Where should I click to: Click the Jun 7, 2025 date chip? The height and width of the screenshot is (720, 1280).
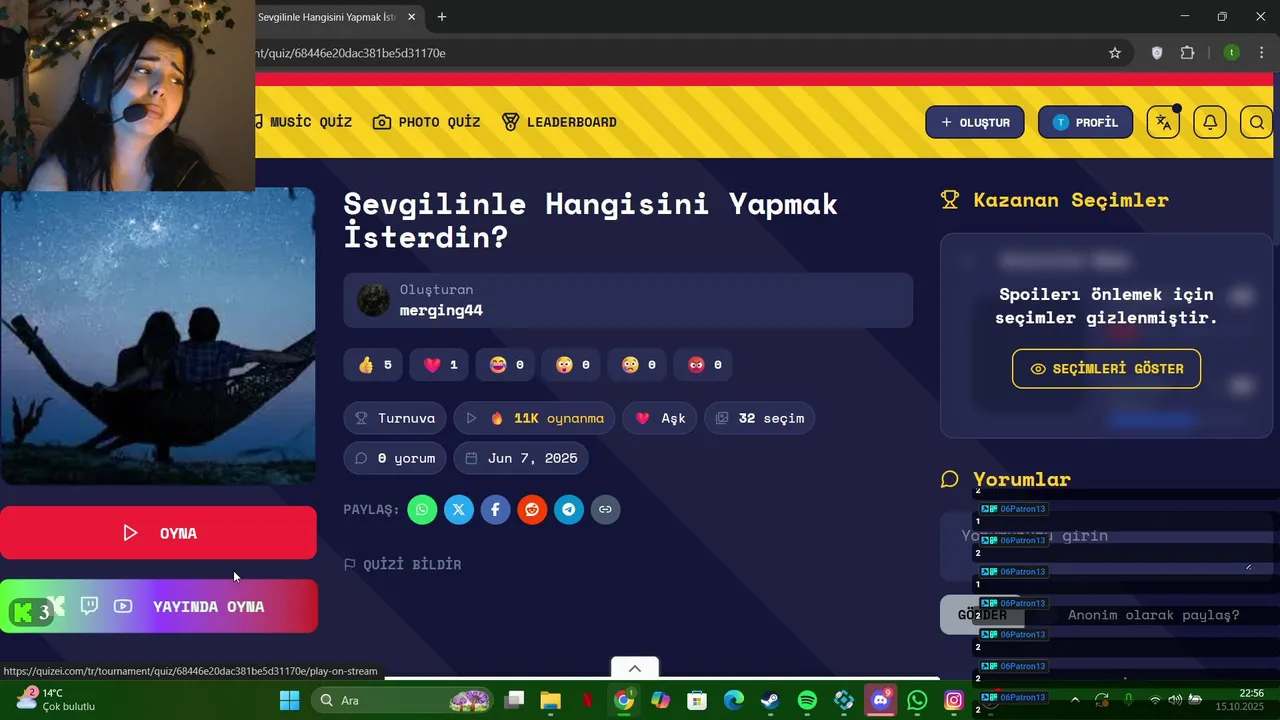coord(521,458)
